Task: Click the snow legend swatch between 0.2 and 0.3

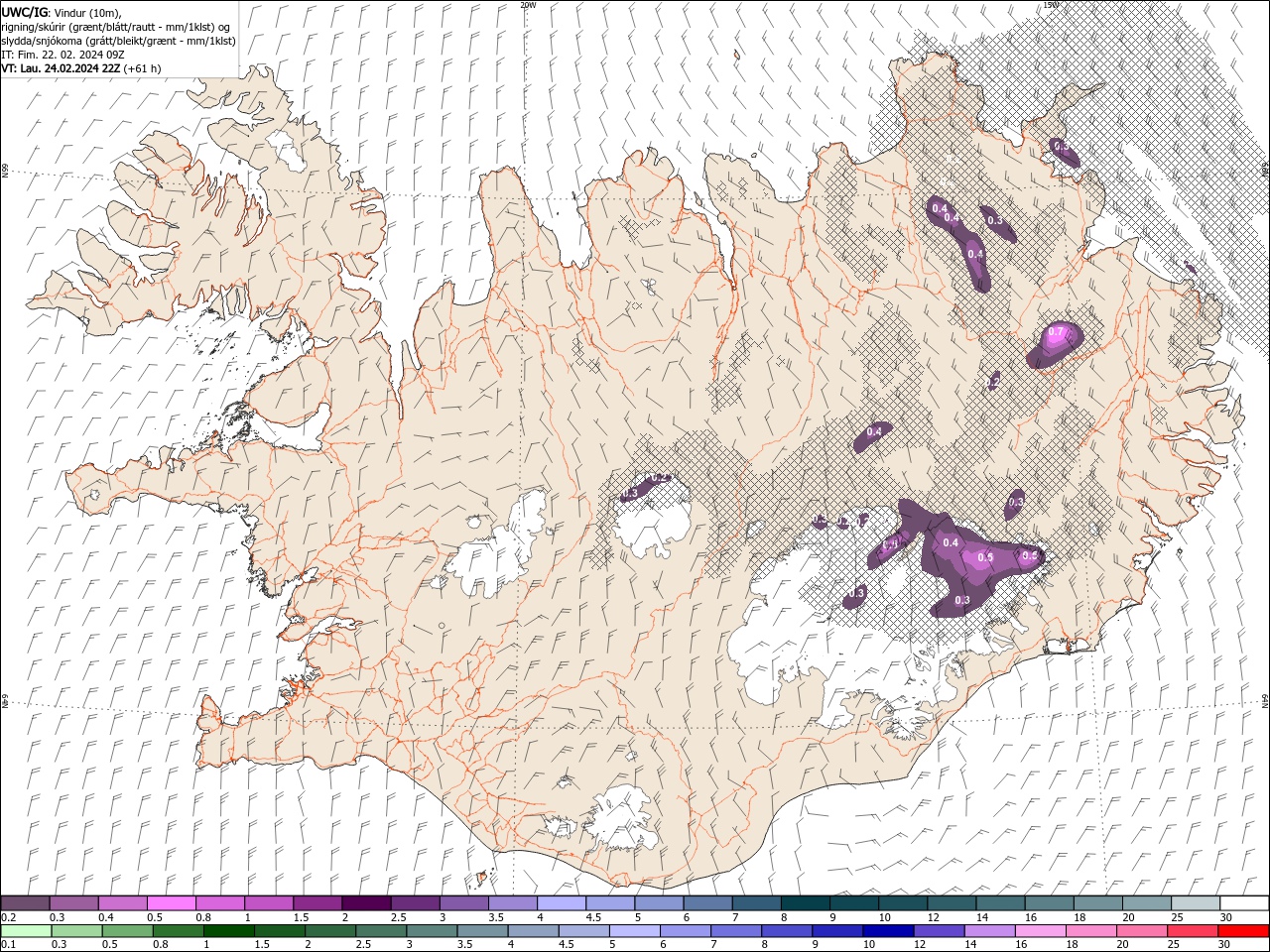Action: pos(25,902)
